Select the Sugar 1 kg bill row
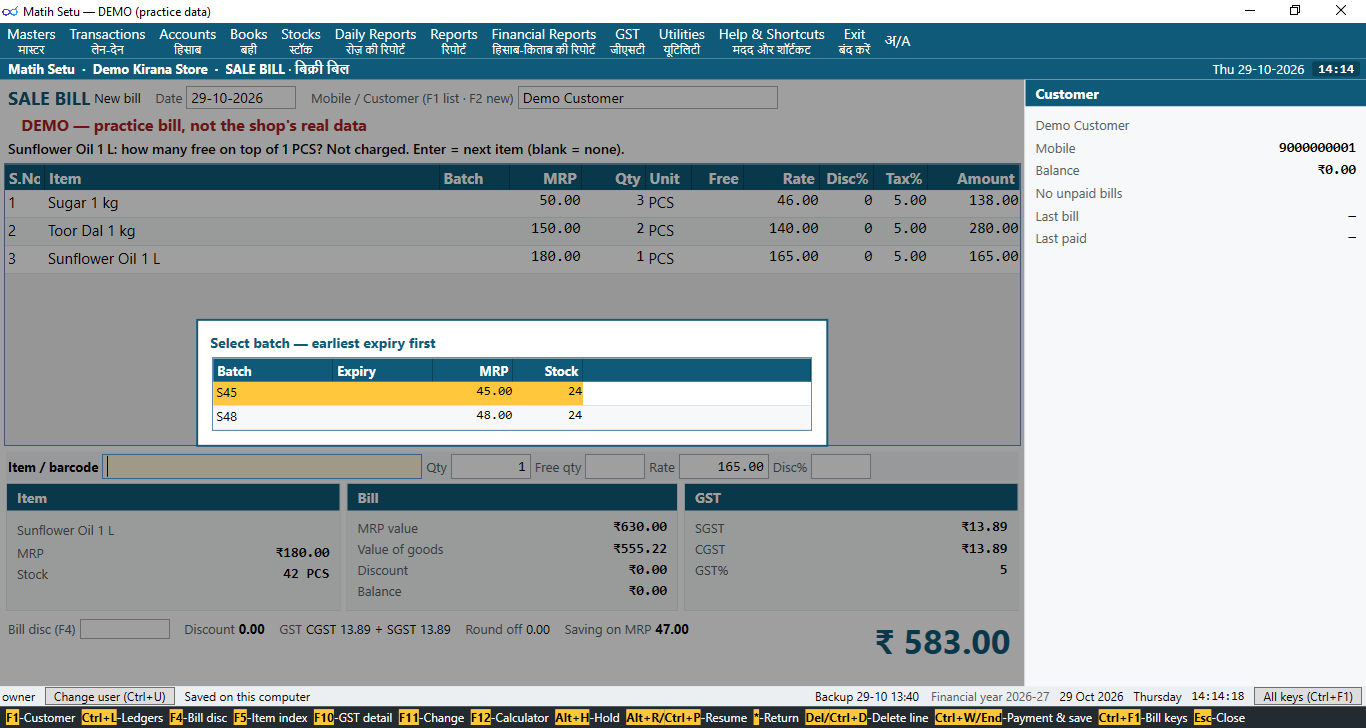This screenshot has width=1366, height=728. point(513,203)
